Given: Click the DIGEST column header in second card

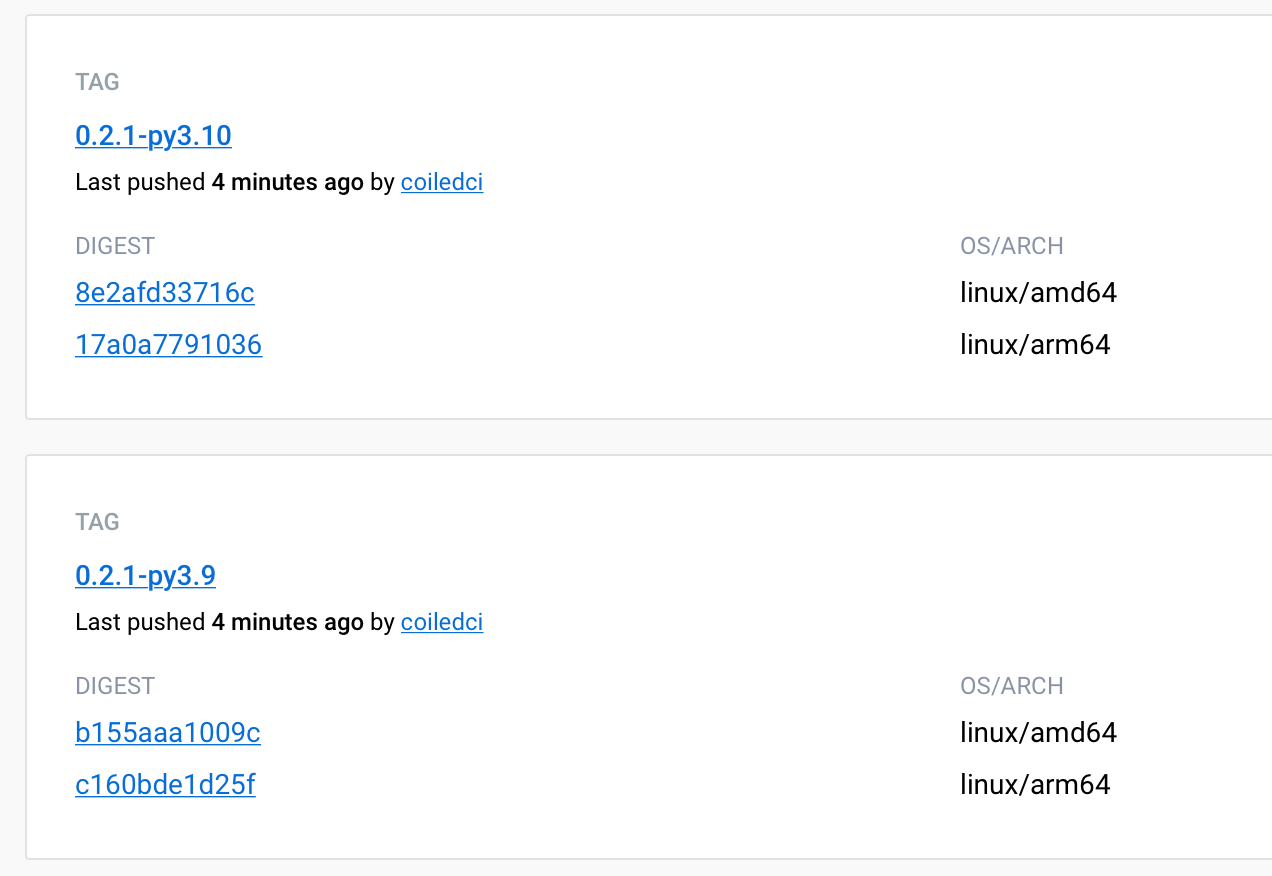Looking at the screenshot, I should pos(115,685).
